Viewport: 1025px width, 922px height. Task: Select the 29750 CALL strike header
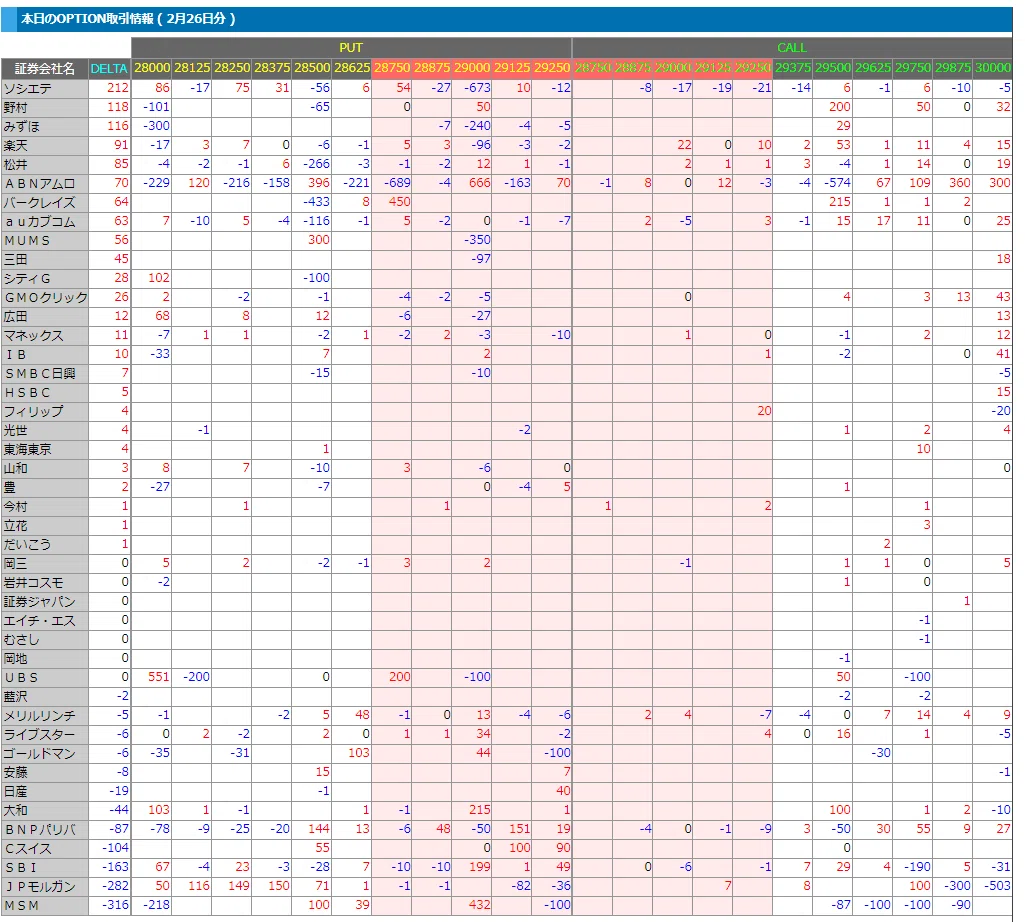tap(913, 68)
